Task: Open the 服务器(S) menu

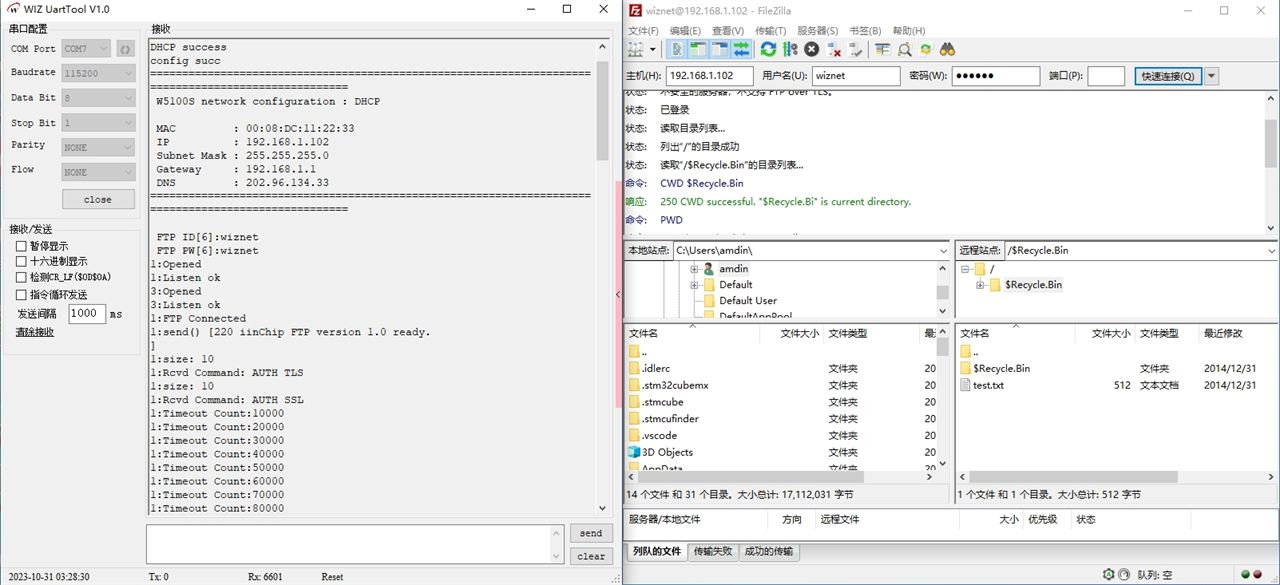Action: 818,31
